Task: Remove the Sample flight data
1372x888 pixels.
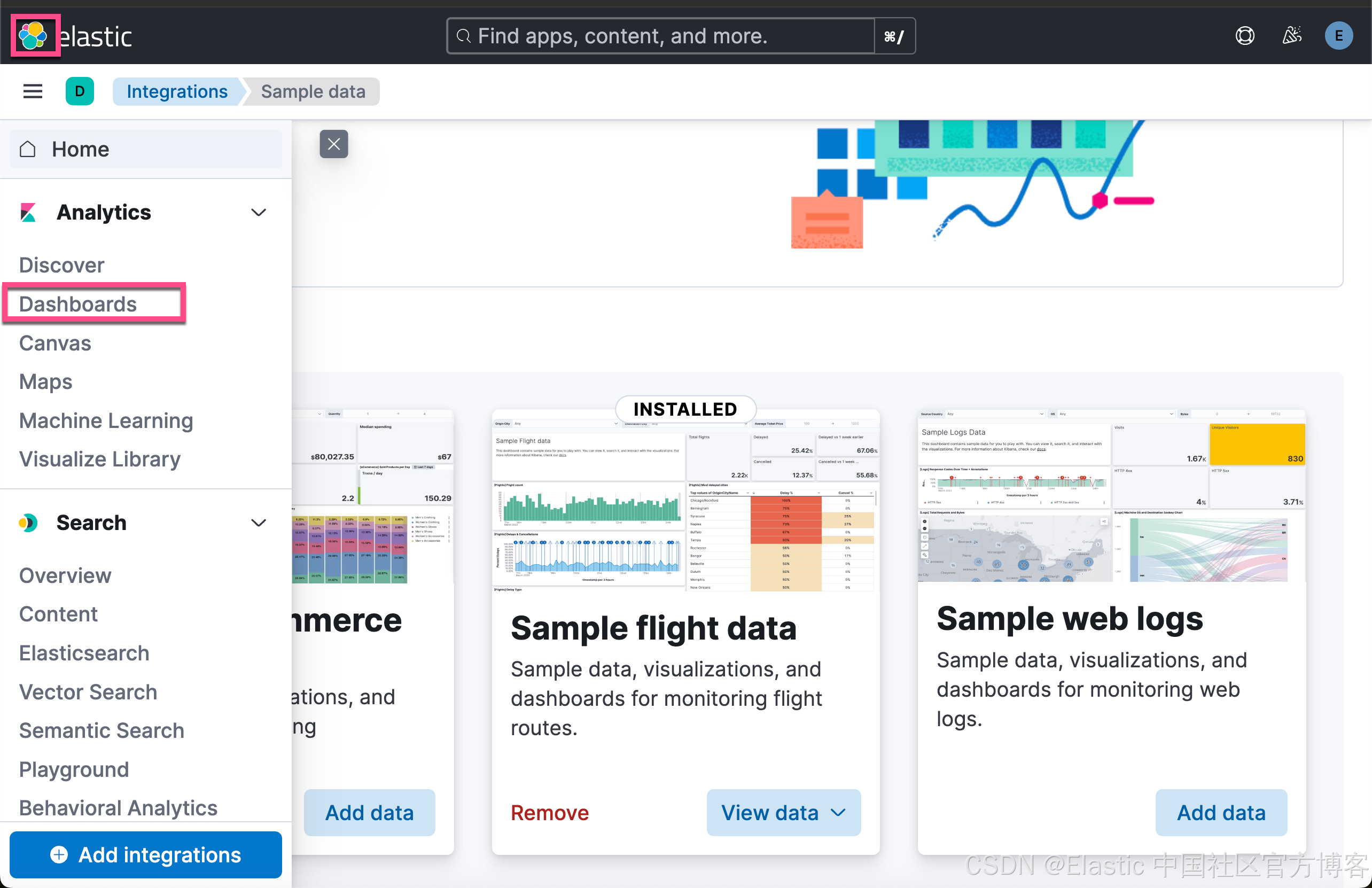Action: (549, 812)
